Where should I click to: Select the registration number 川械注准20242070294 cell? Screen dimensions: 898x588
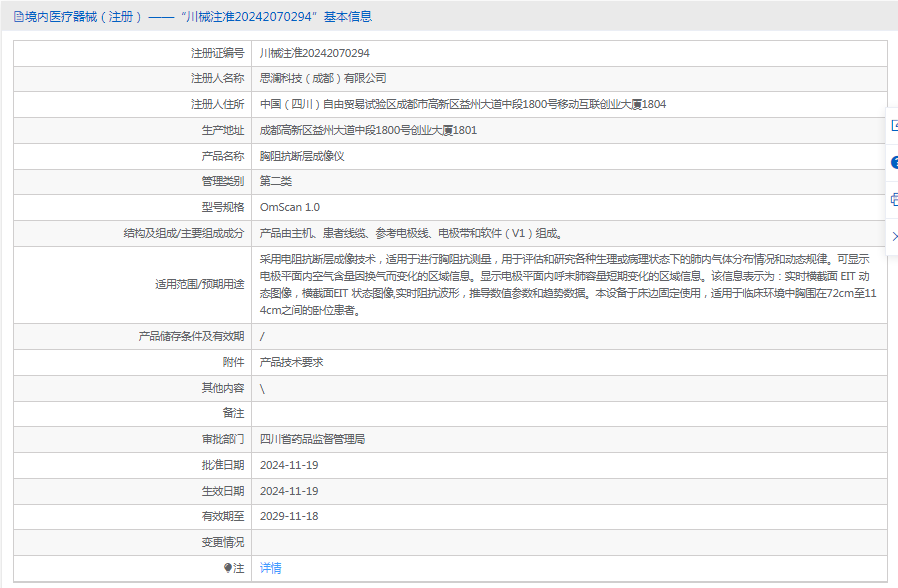pos(314,53)
